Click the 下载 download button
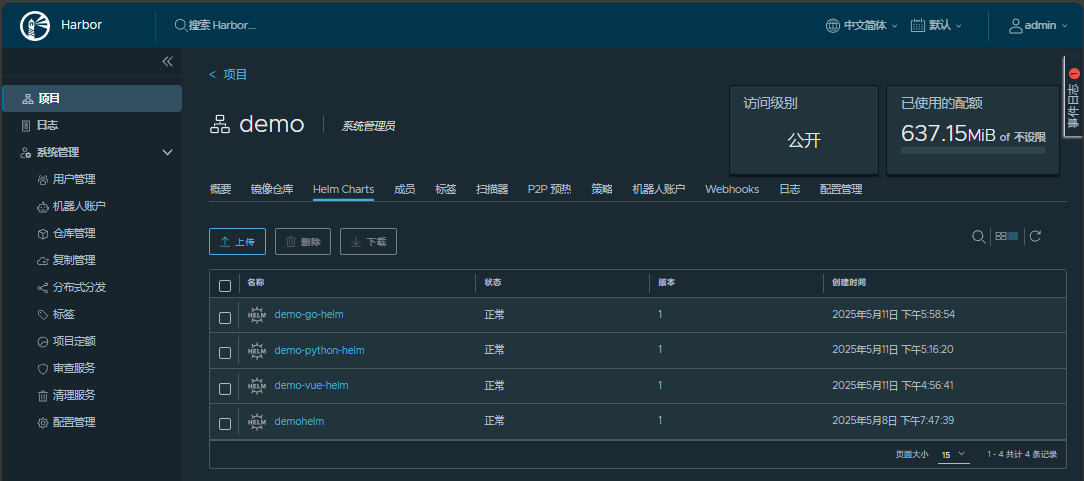This screenshot has width=1084, height=481. 368,241
